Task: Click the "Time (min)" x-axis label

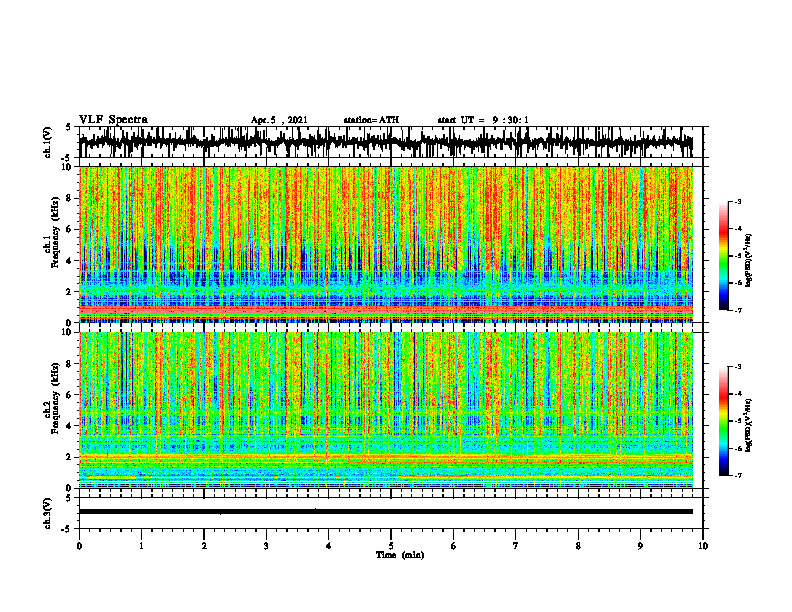Action: pyautogui.click(x=400, y=555)
